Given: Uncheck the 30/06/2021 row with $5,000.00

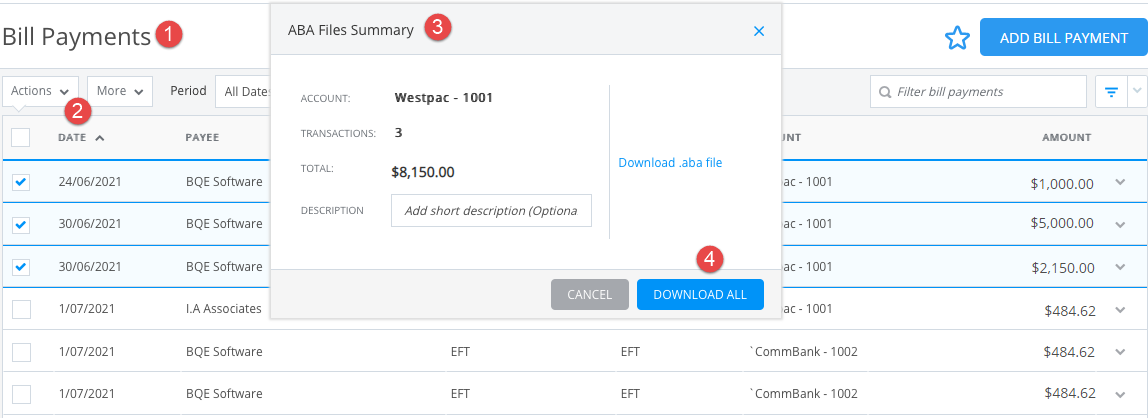Looking at the screenshot, I should point(22,224).
